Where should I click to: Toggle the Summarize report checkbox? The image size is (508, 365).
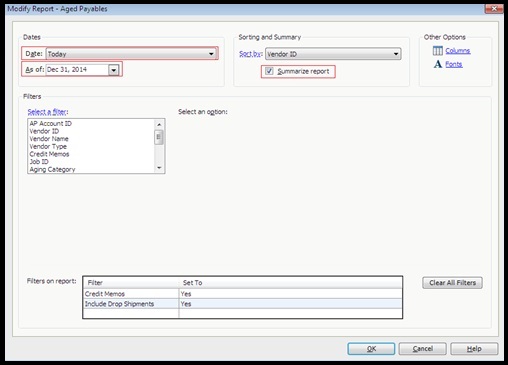pos(269,71)
